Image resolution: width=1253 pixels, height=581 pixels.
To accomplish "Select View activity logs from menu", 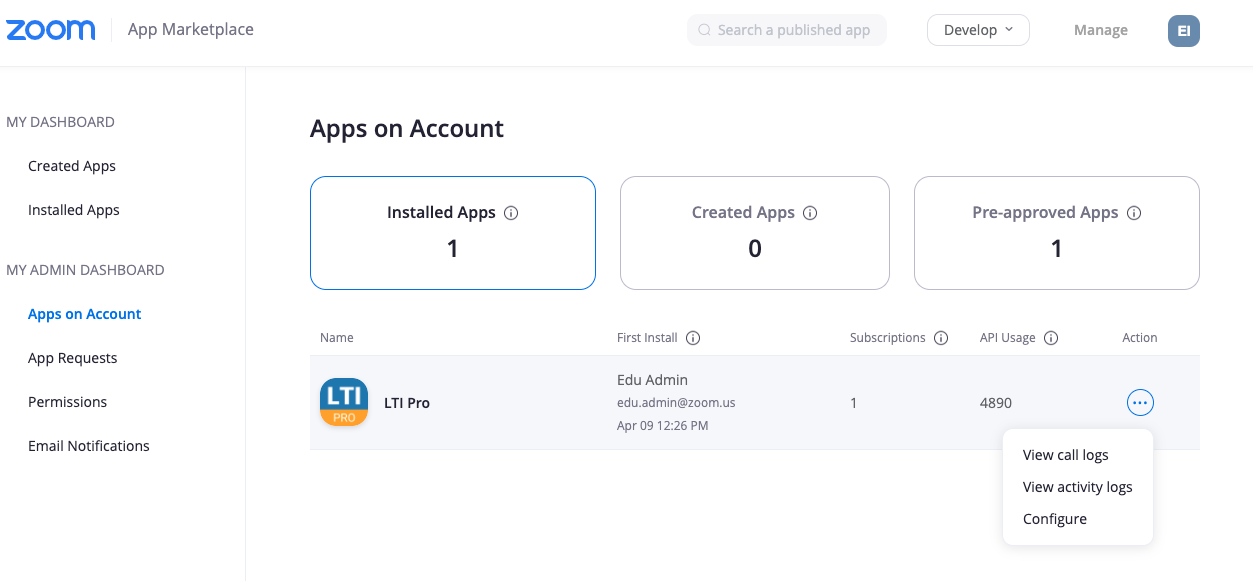I will coord(1078,487).
